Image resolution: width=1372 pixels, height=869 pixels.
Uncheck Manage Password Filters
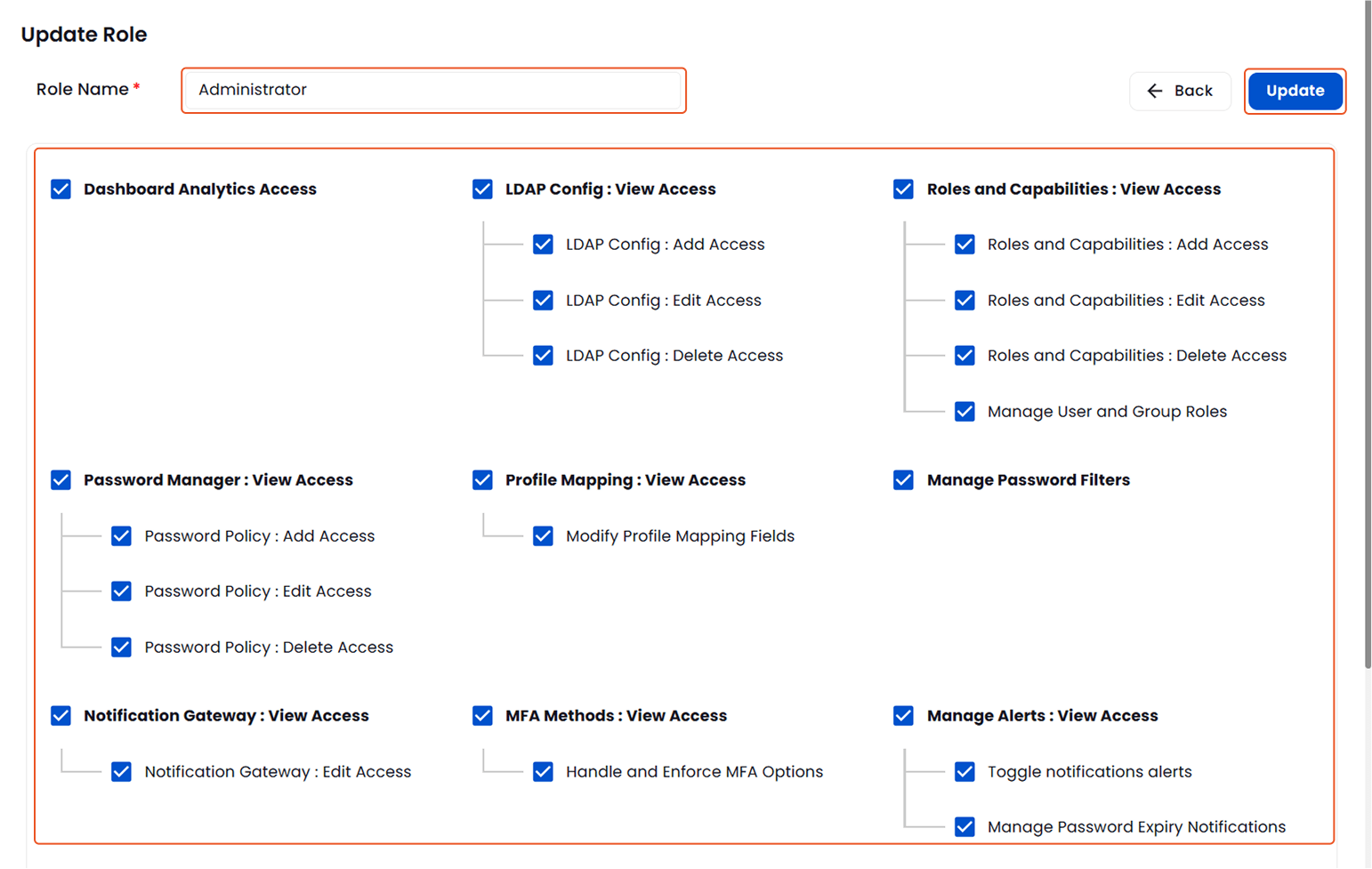pyautogui.click(x=903, y=479)
